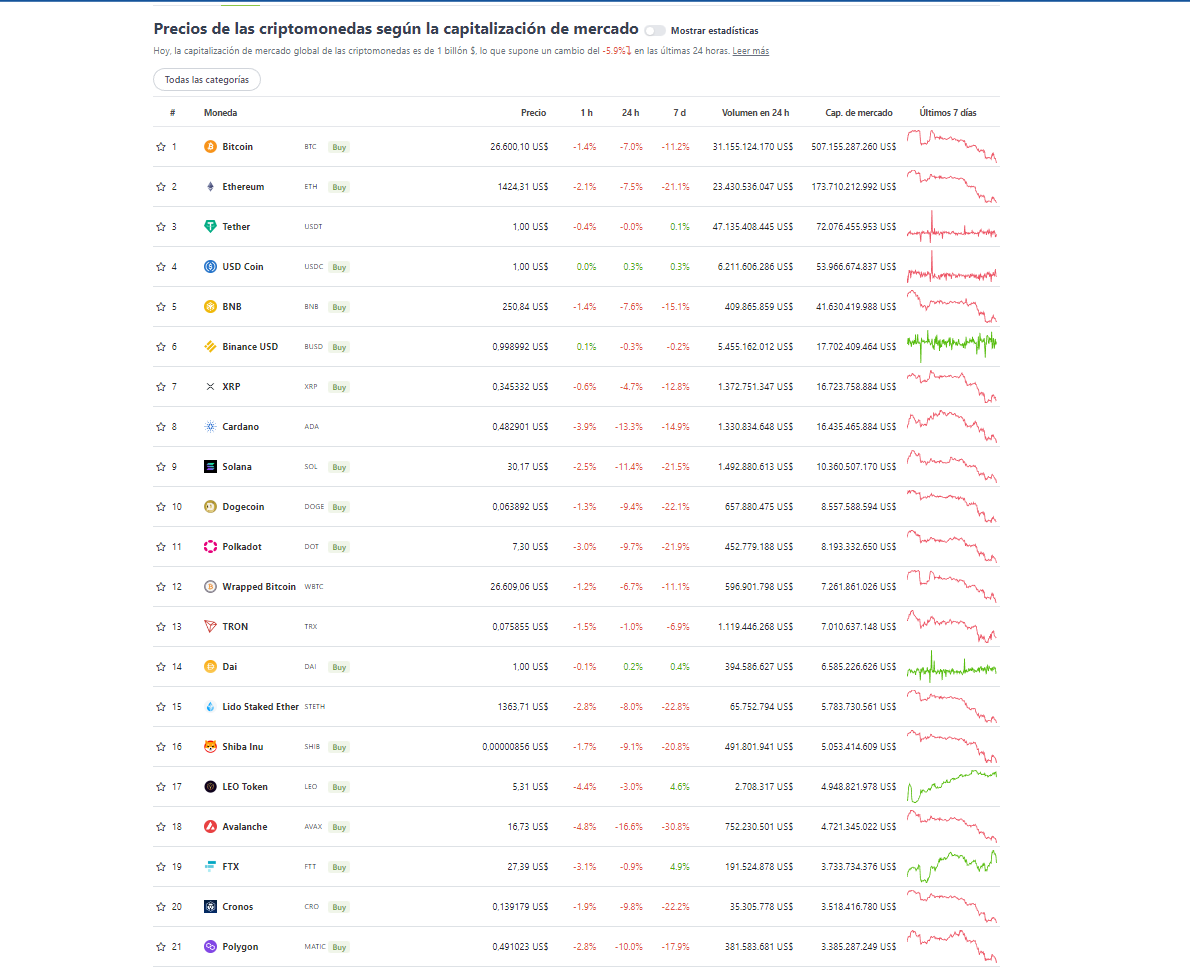Click the Lido Staked Ether name link
This screenshot has height=967, width=1190.
(x=260, y=707)
